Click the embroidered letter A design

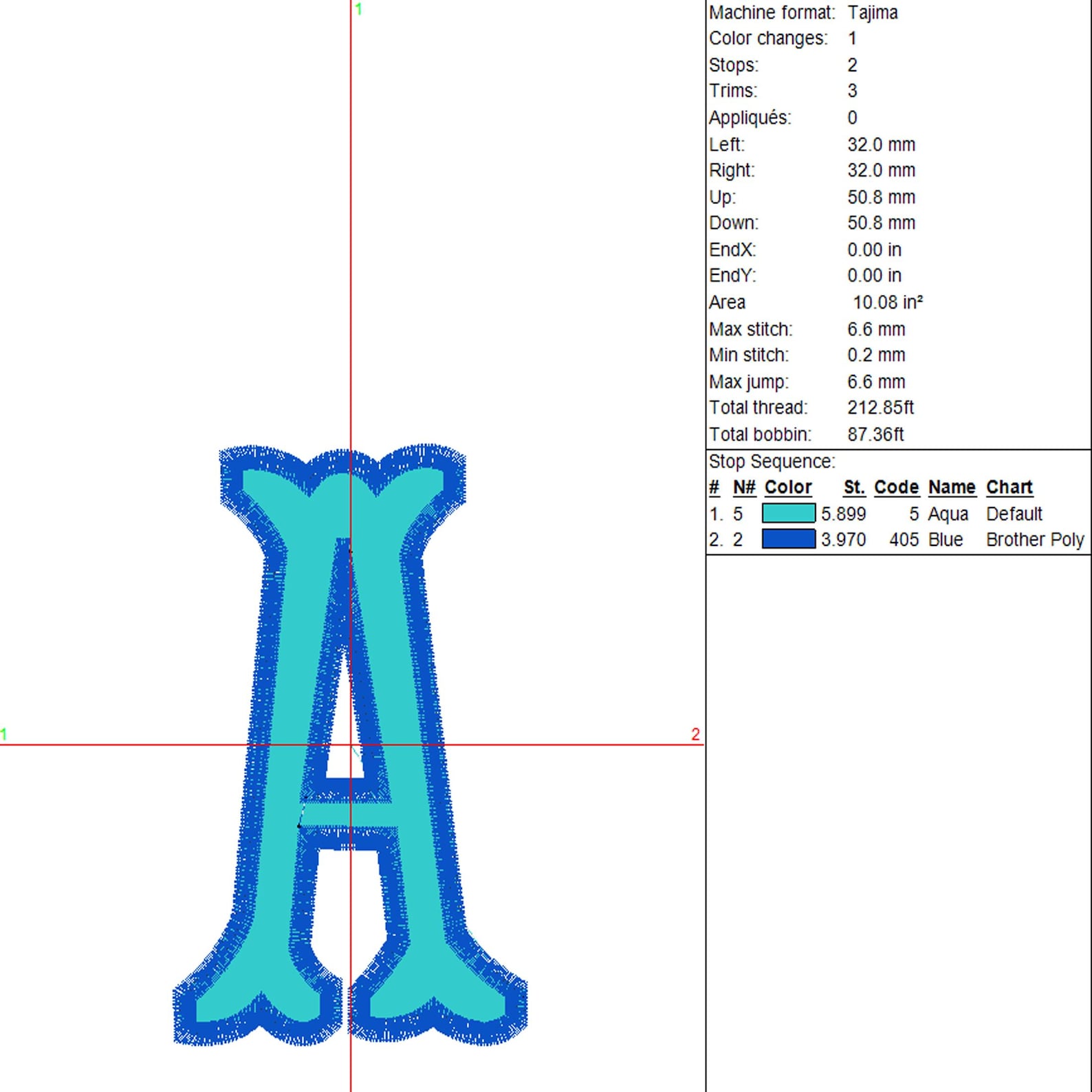click(349, 745)
